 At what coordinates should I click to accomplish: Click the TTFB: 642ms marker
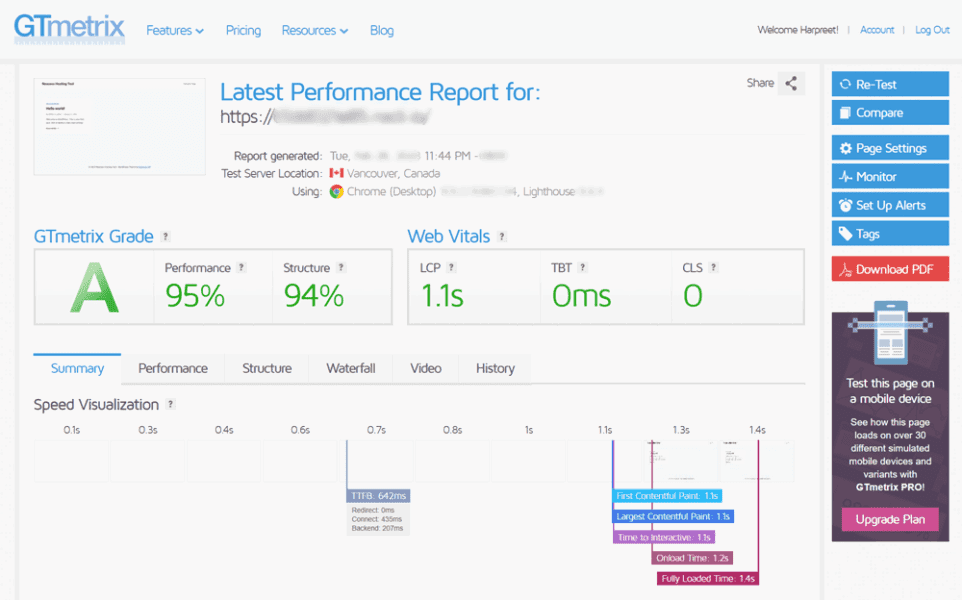coord(379,496)
